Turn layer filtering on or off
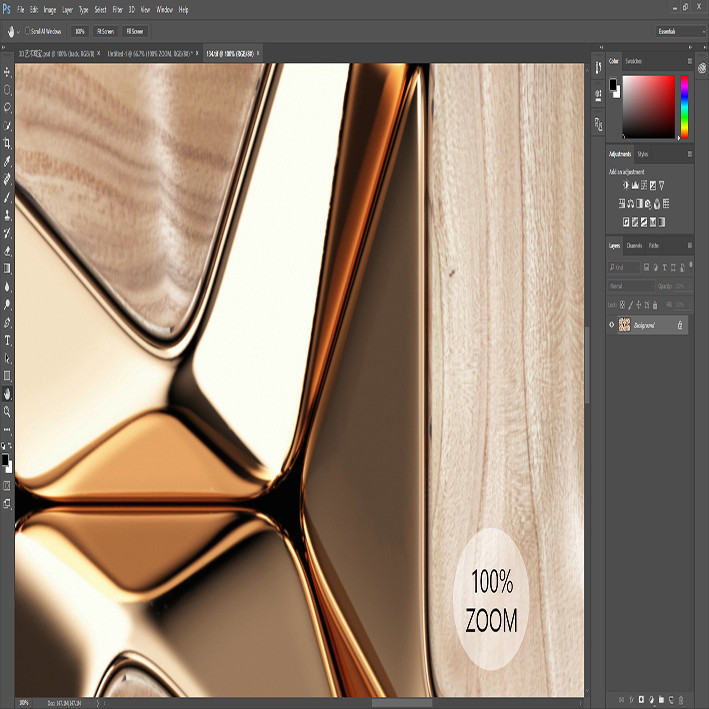The width and height of the screenshot is (709, 709). pos(690,265)
